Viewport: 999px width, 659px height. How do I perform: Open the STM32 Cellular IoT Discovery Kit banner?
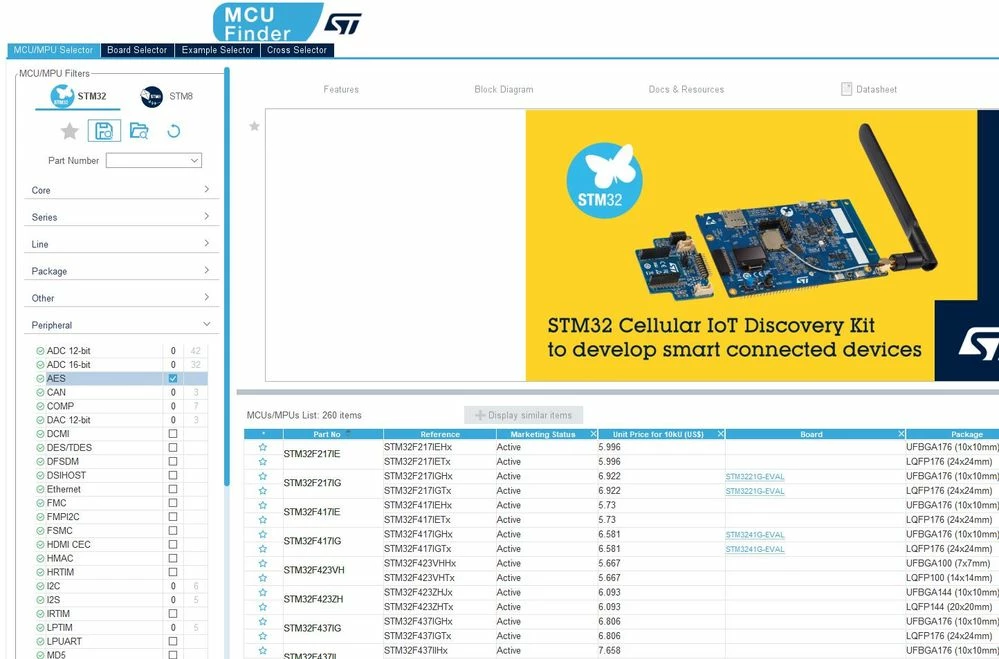[762, 245]
